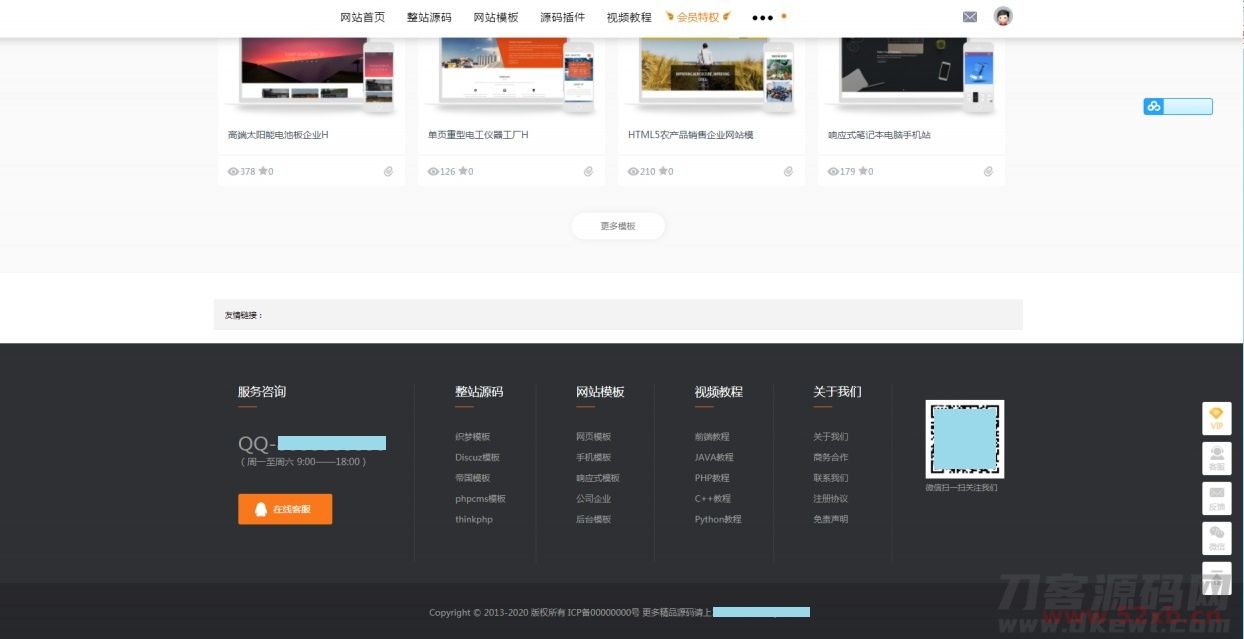Click the 微信 WeChat icon in sidebar
The image size is (1244, 639).
pos(1216,538)
